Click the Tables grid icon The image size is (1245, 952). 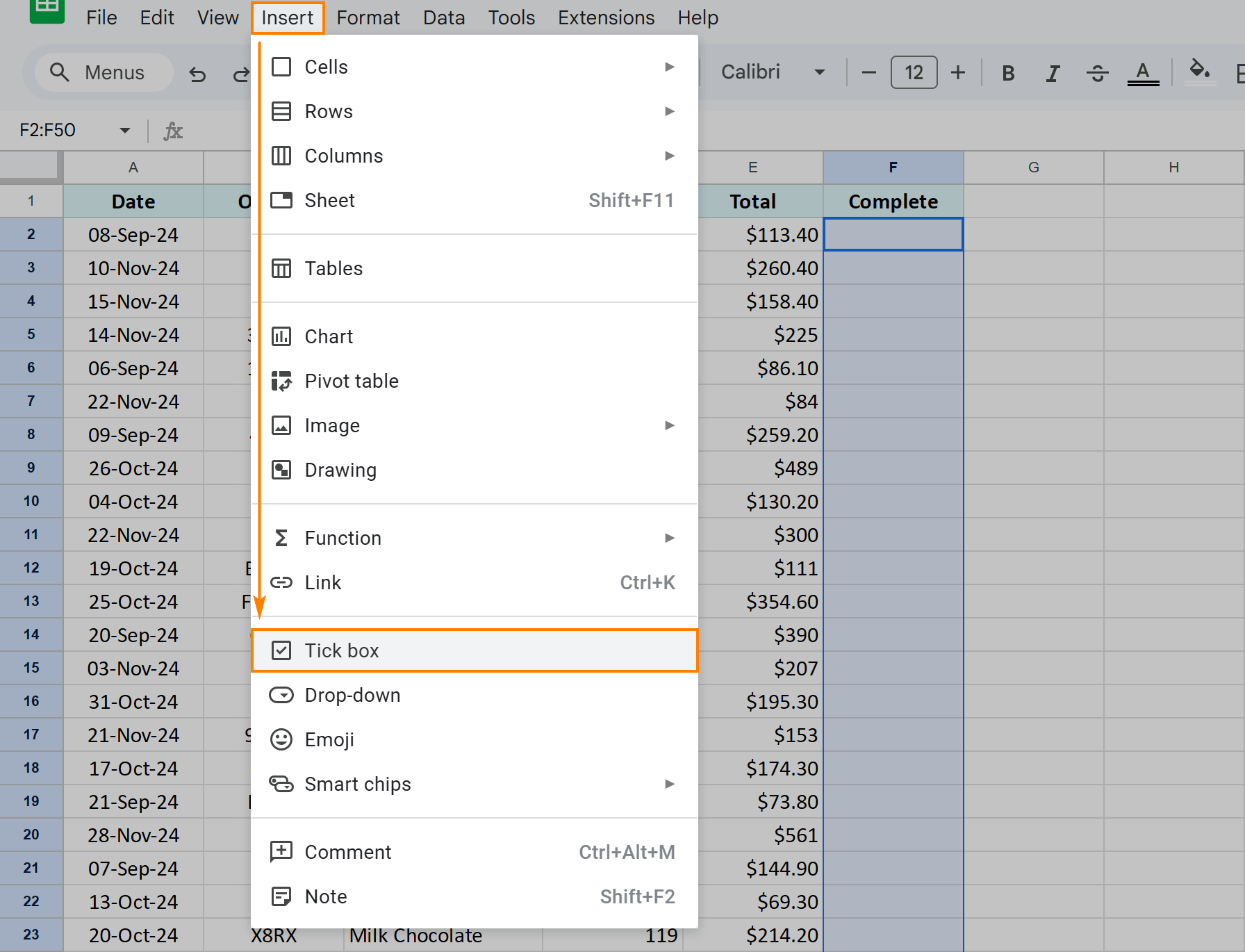[281, 268]
